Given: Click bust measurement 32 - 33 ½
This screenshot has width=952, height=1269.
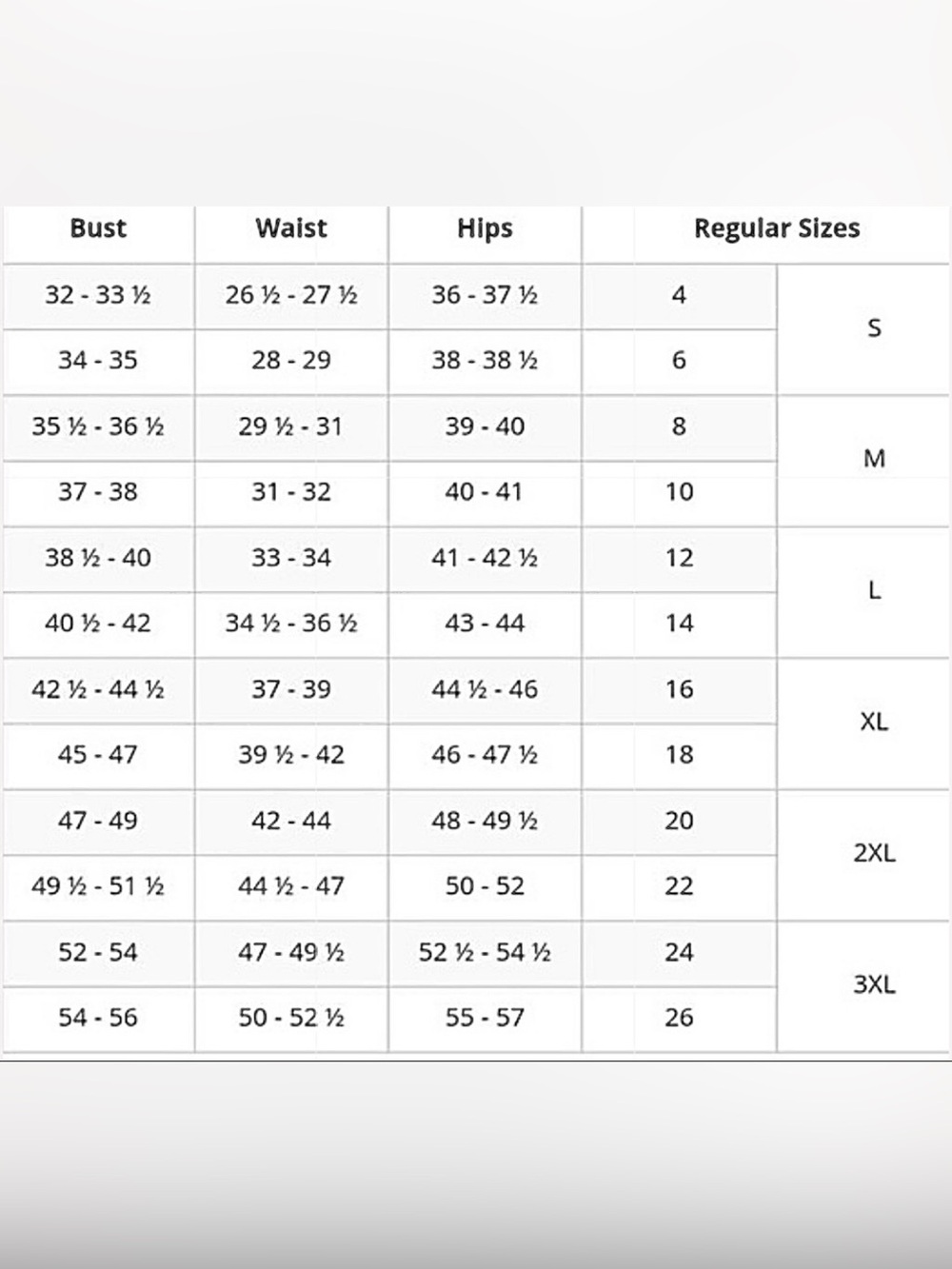Looking at the screenshot, I should (98, 295).
